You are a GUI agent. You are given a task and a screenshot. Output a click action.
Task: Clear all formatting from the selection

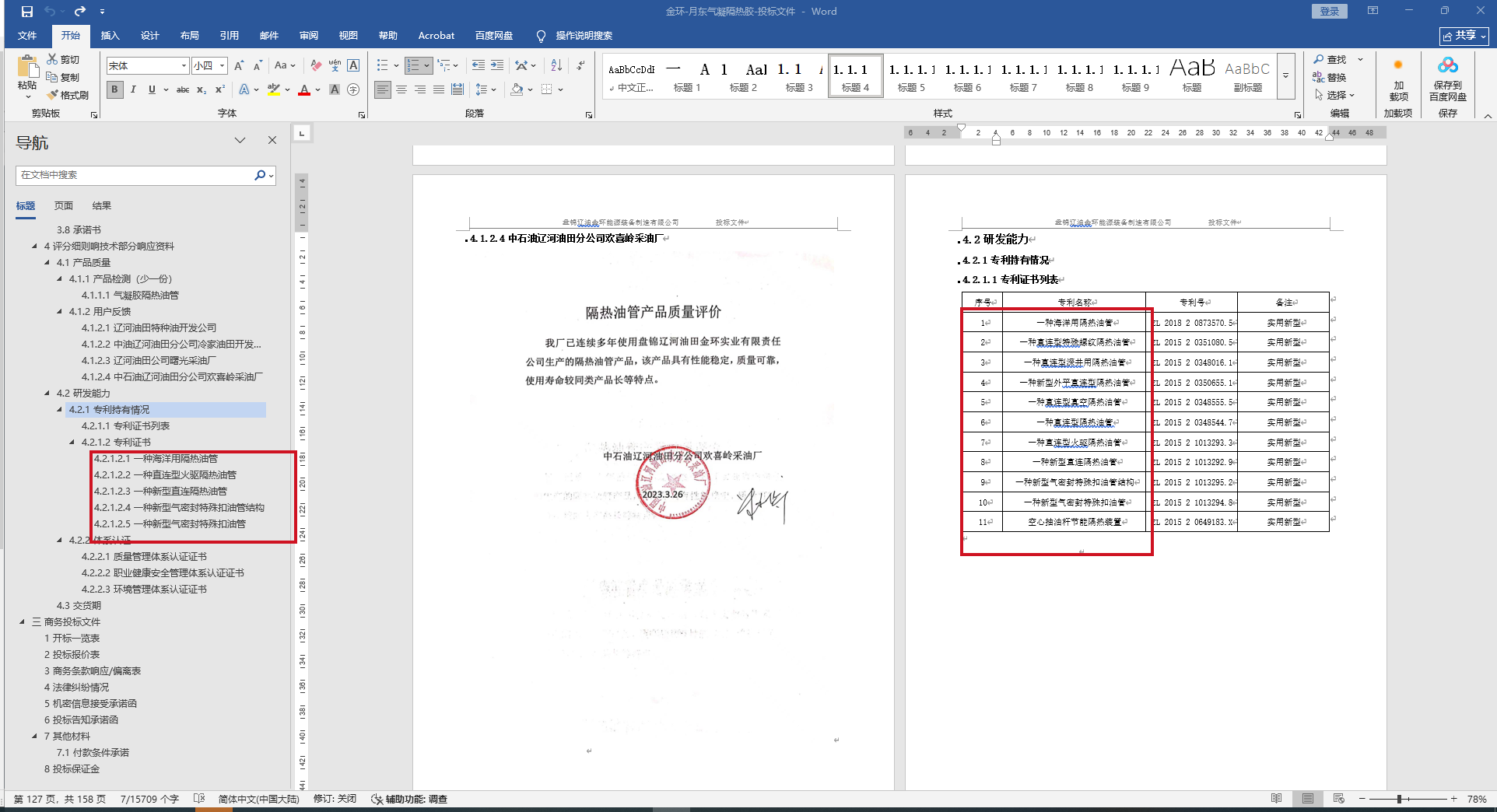coord(315,66)
